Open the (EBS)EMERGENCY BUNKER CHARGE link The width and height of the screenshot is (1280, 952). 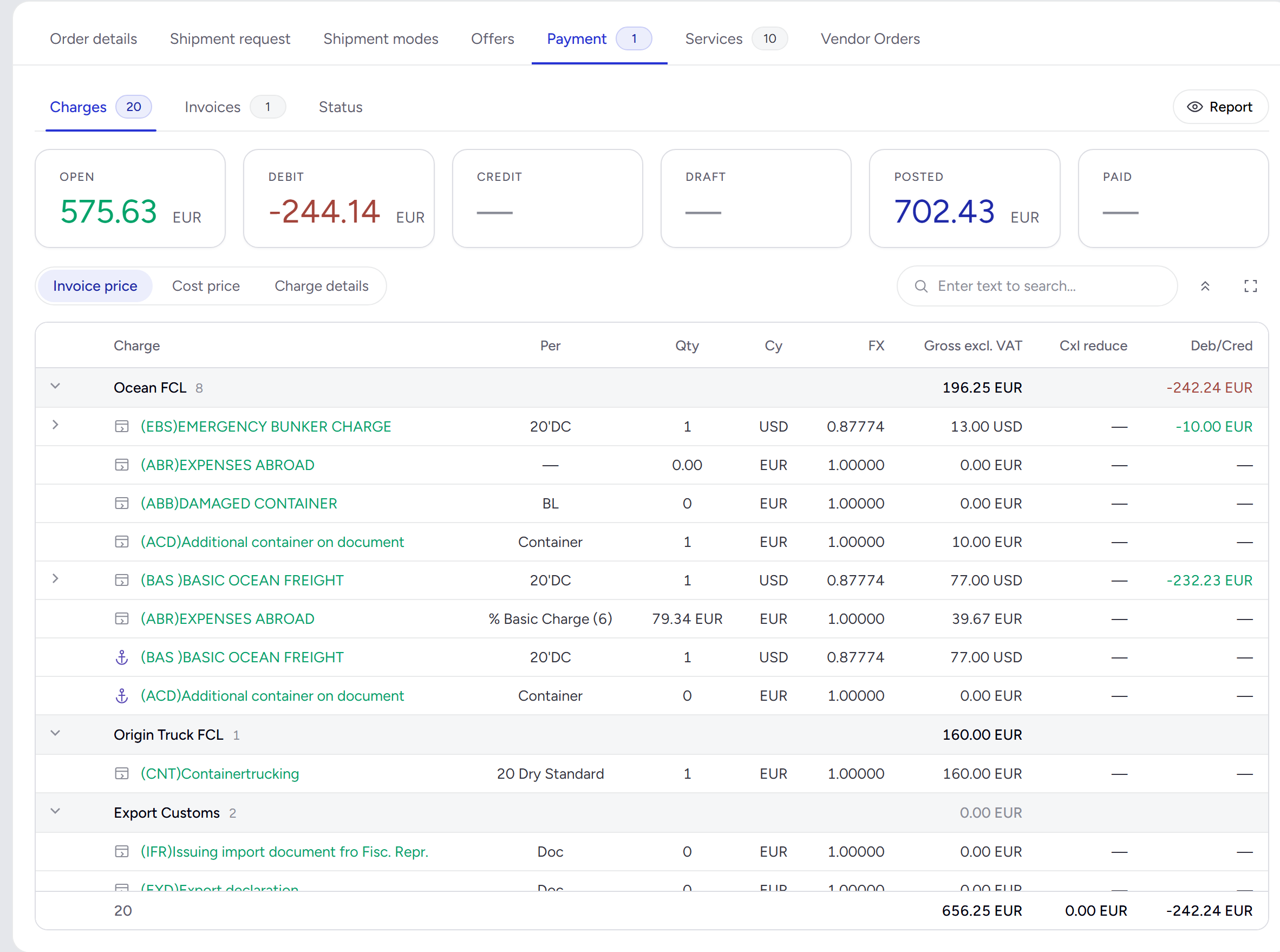pyautogui.click(x=265, y=426)
